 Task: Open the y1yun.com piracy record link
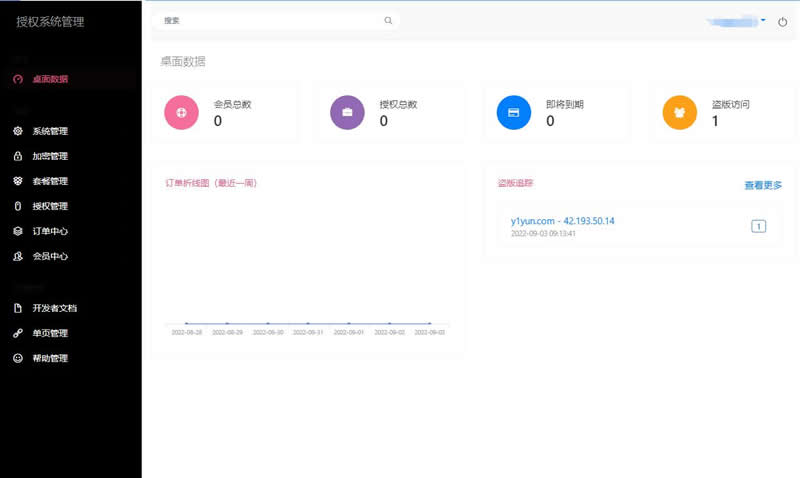pos(562,221)
